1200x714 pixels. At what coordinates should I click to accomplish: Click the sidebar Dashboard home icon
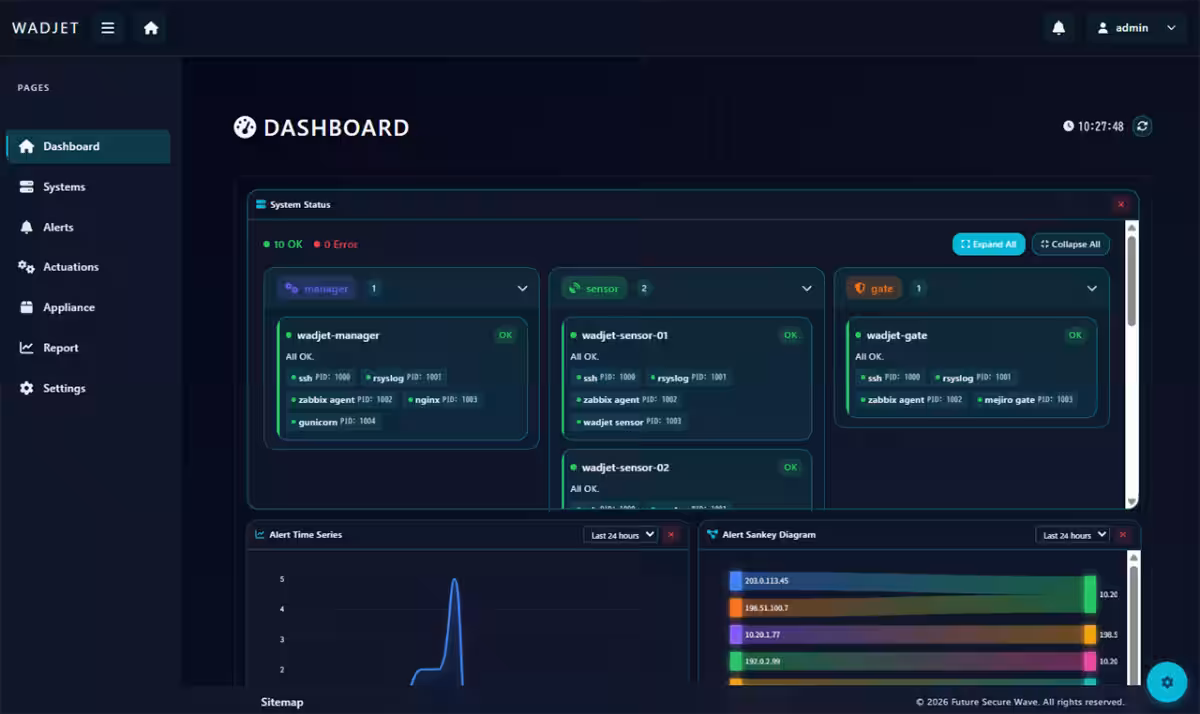coord(27,146)
